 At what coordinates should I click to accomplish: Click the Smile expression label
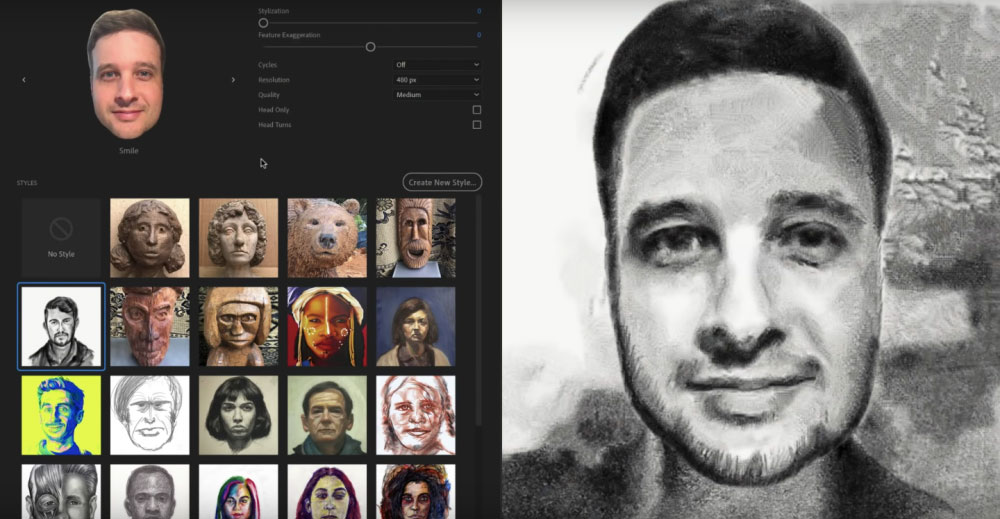129,151
